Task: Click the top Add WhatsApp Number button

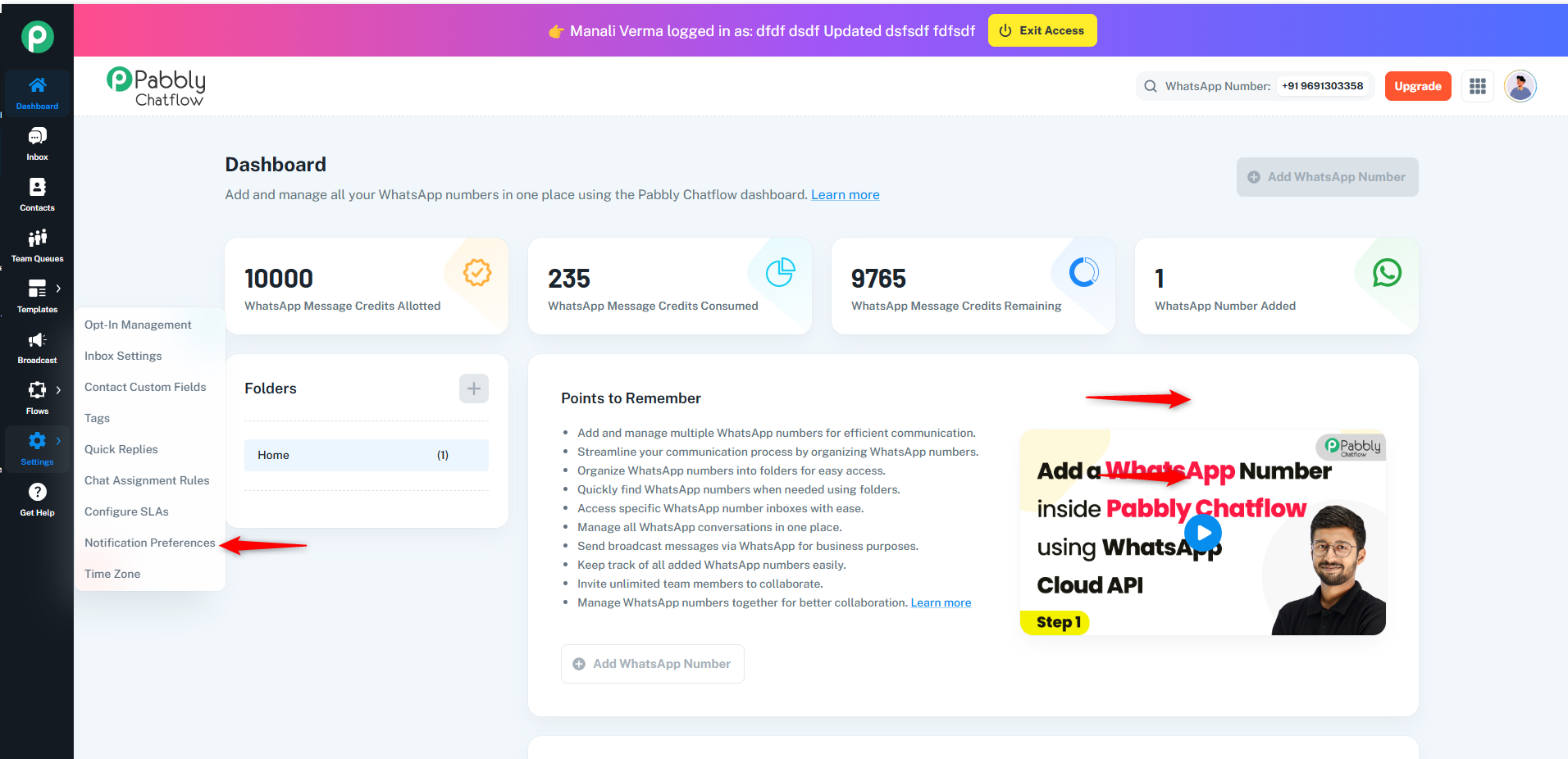Action: tap(1327, 177)
